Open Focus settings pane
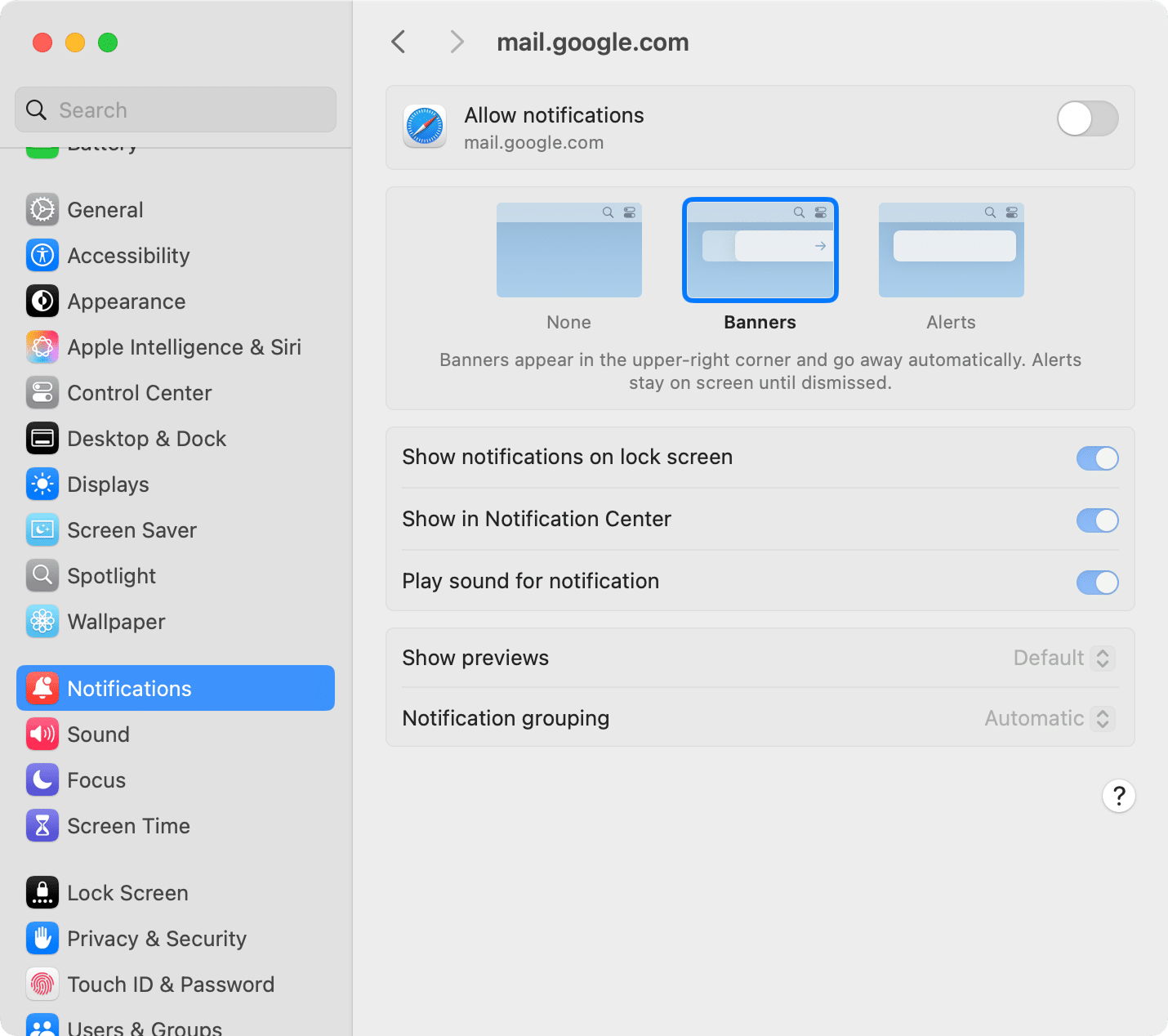This screenshot has width=1168, height=1036. (x=176, y=780)
